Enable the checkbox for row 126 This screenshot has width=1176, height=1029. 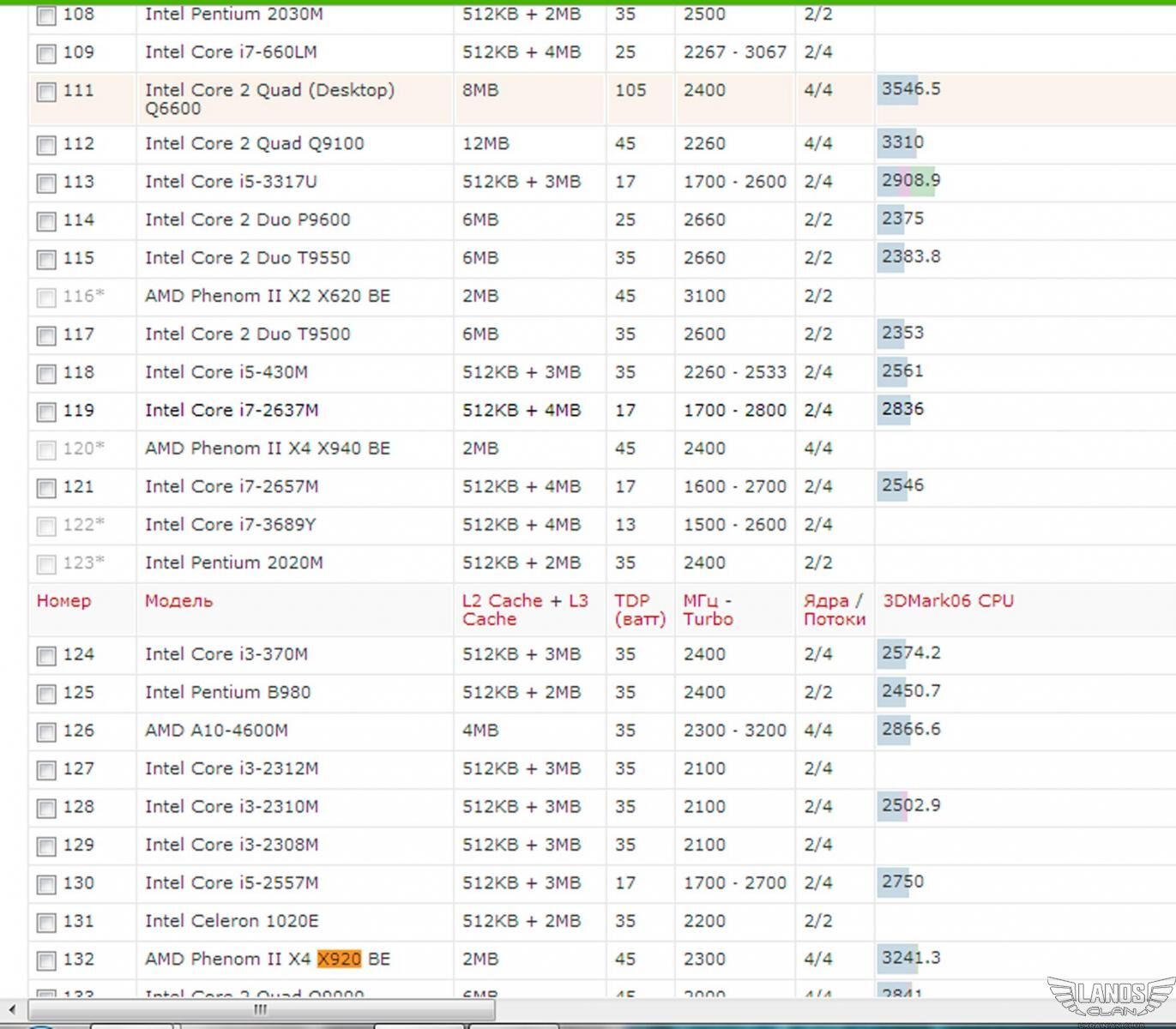(46, 732)
